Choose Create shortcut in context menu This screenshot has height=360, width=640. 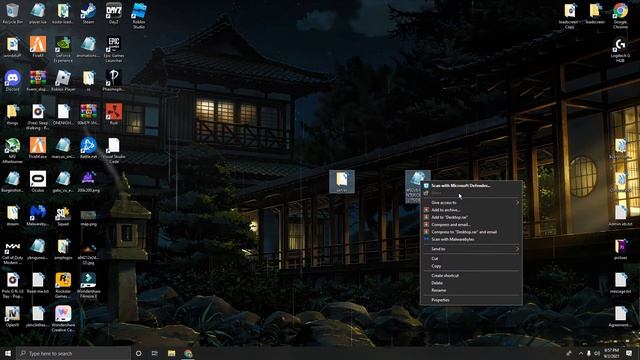471,276
